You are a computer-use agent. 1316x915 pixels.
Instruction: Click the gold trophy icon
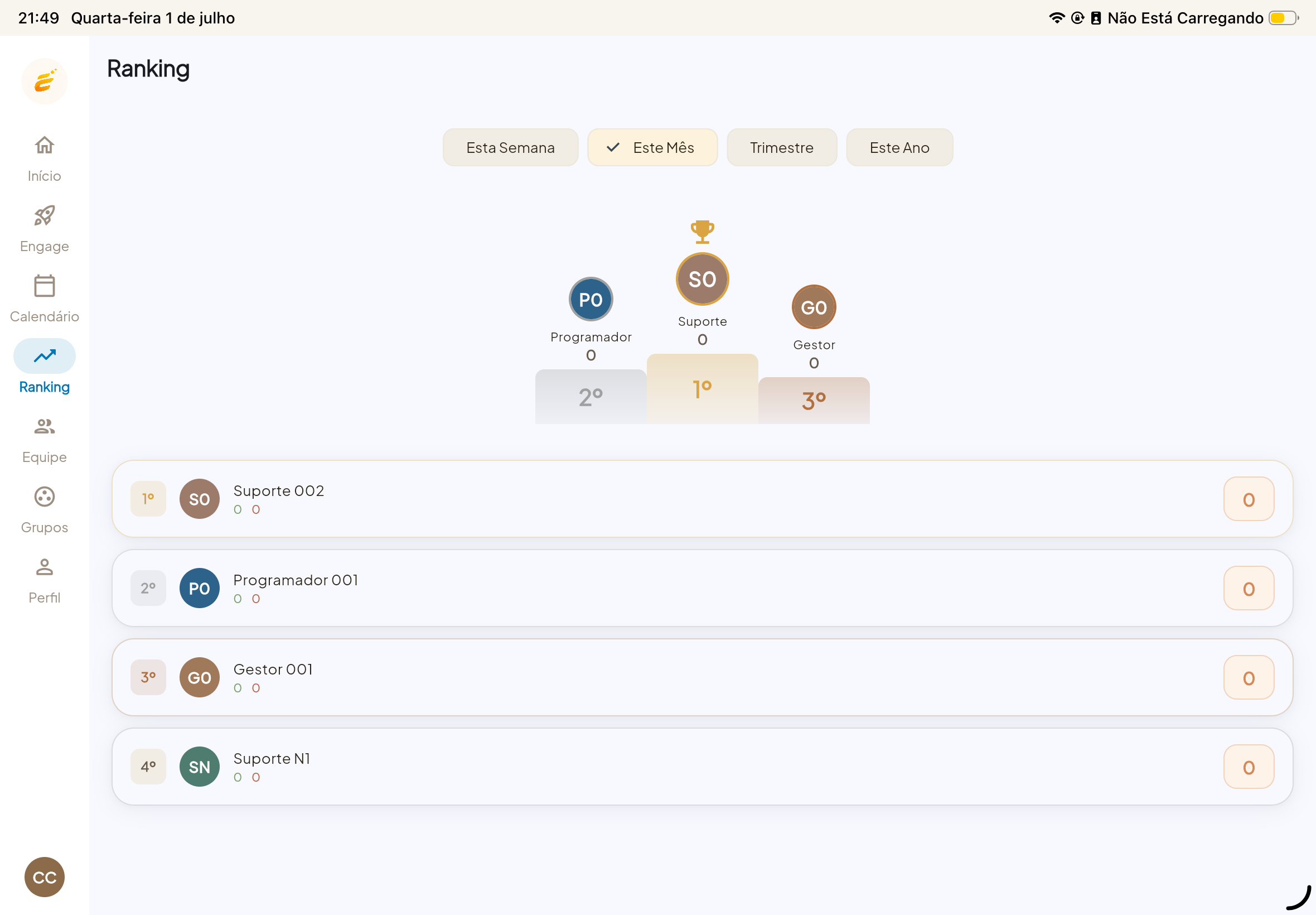(x=703, y=232)
